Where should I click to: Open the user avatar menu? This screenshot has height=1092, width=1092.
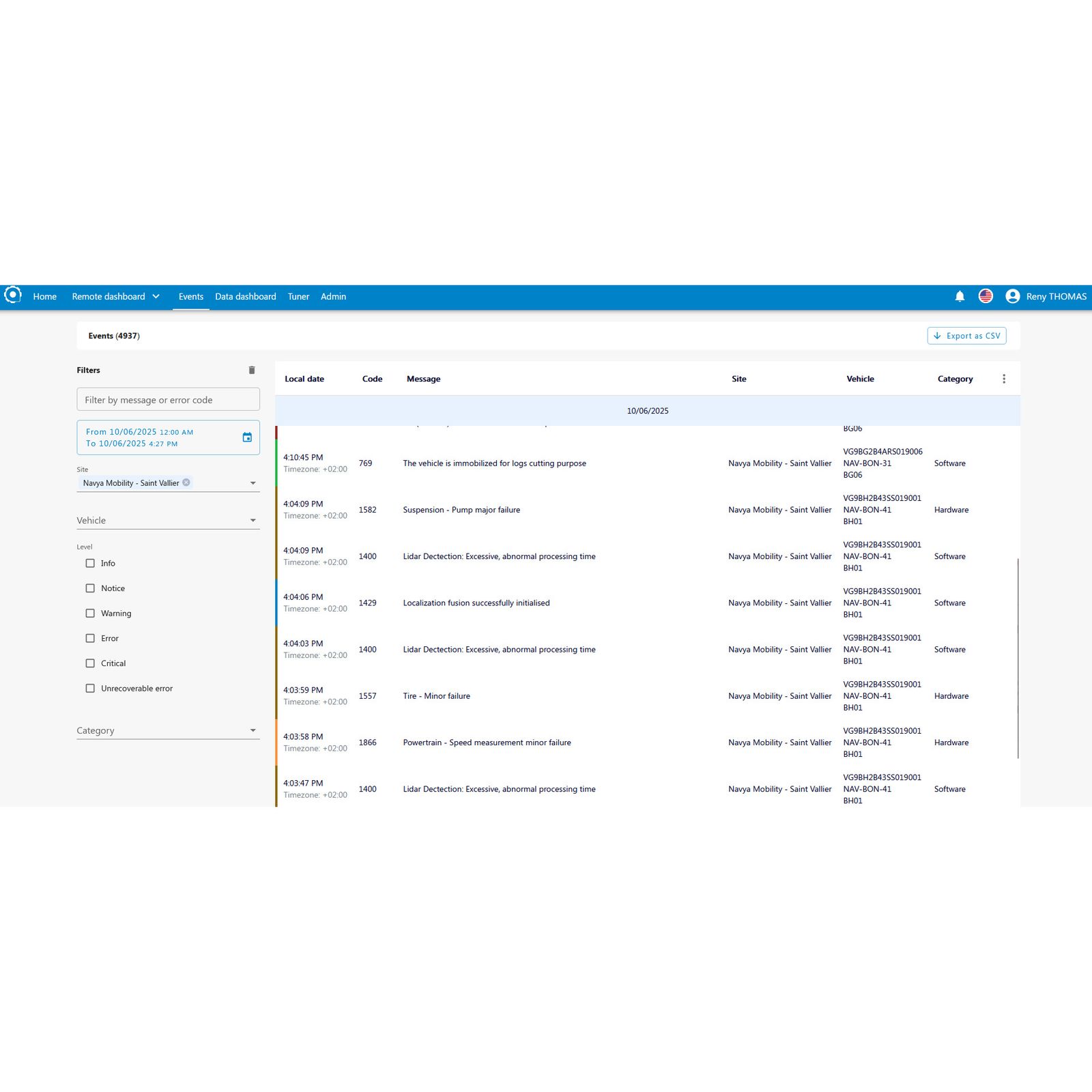pos(1013,296)
